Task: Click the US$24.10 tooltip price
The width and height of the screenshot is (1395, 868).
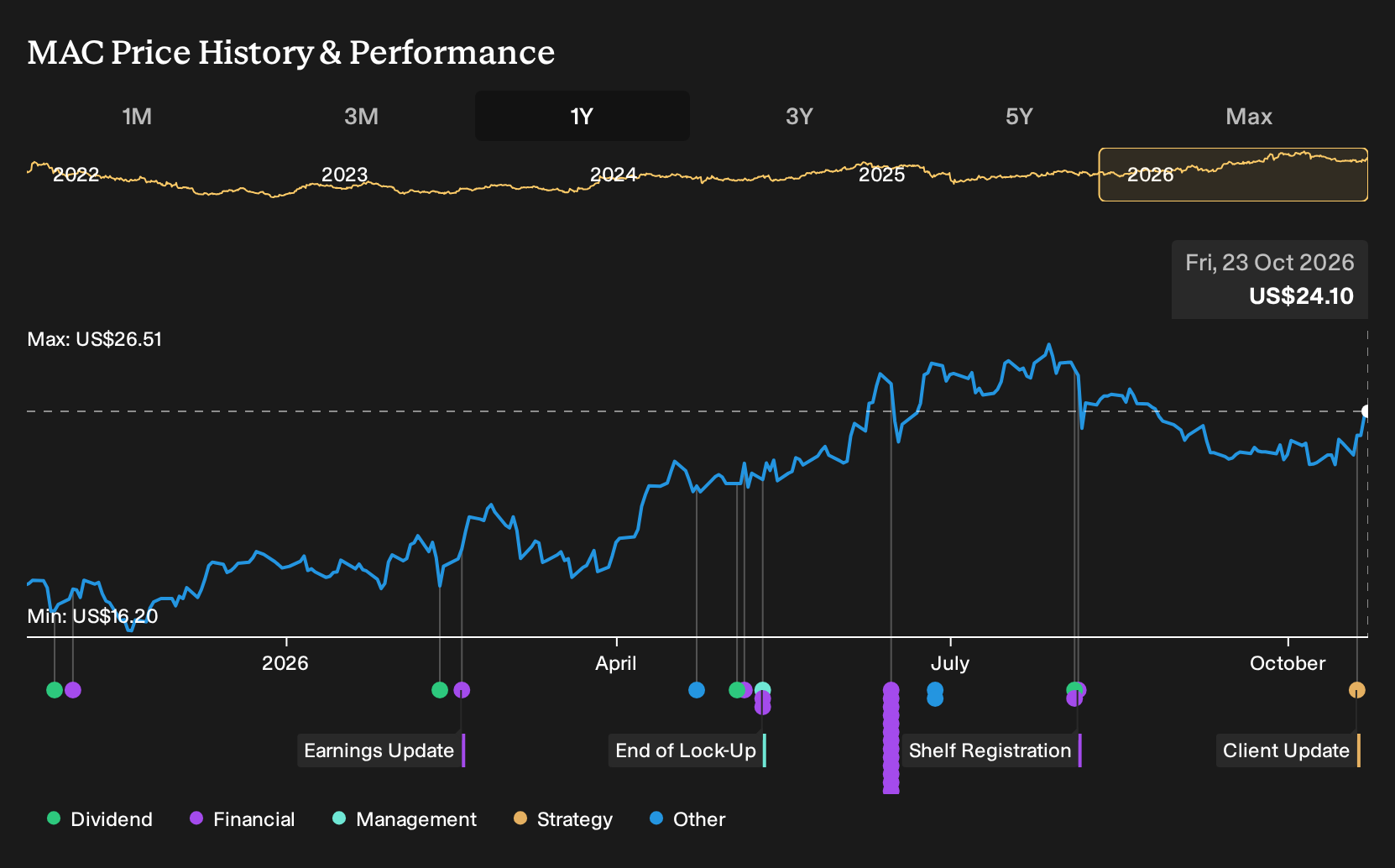Action: pyautogui.click(x=1301, y=296)
